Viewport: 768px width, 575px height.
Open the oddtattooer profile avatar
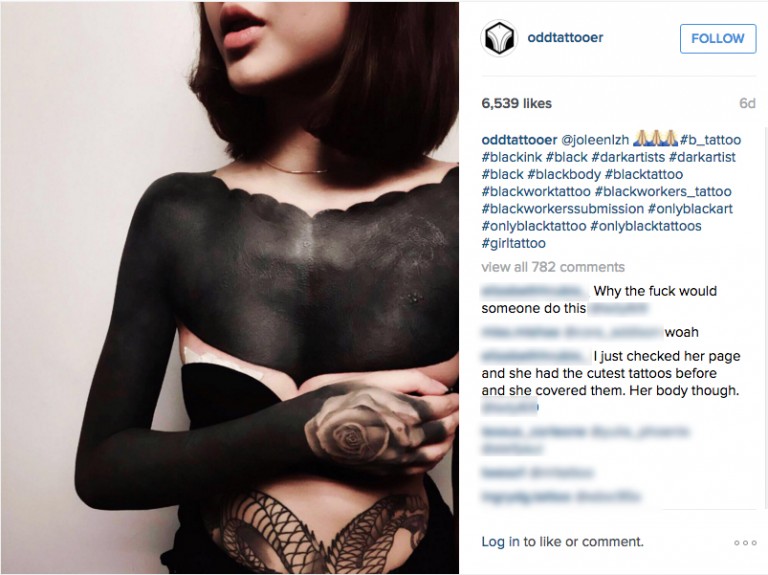pos(499,38)
